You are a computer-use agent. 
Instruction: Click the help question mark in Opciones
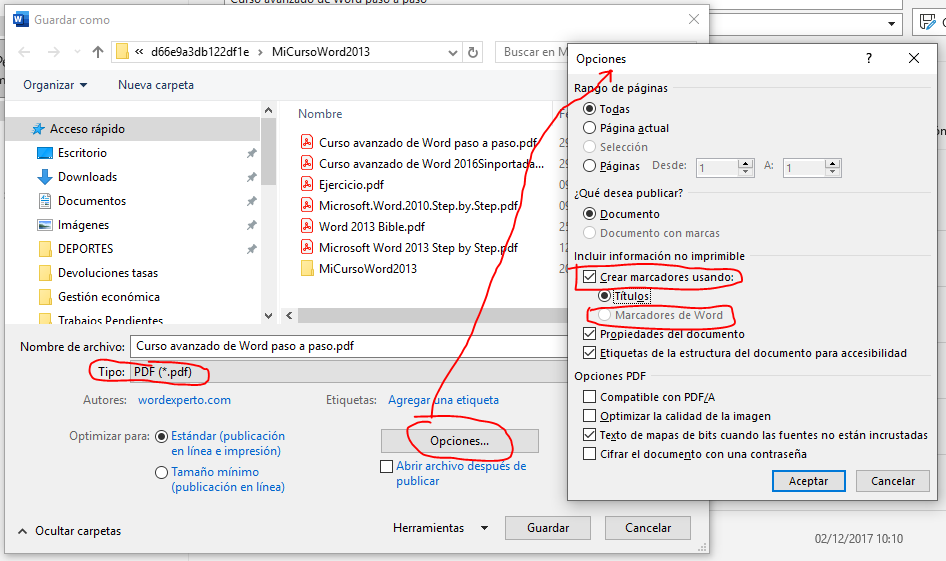869,59
